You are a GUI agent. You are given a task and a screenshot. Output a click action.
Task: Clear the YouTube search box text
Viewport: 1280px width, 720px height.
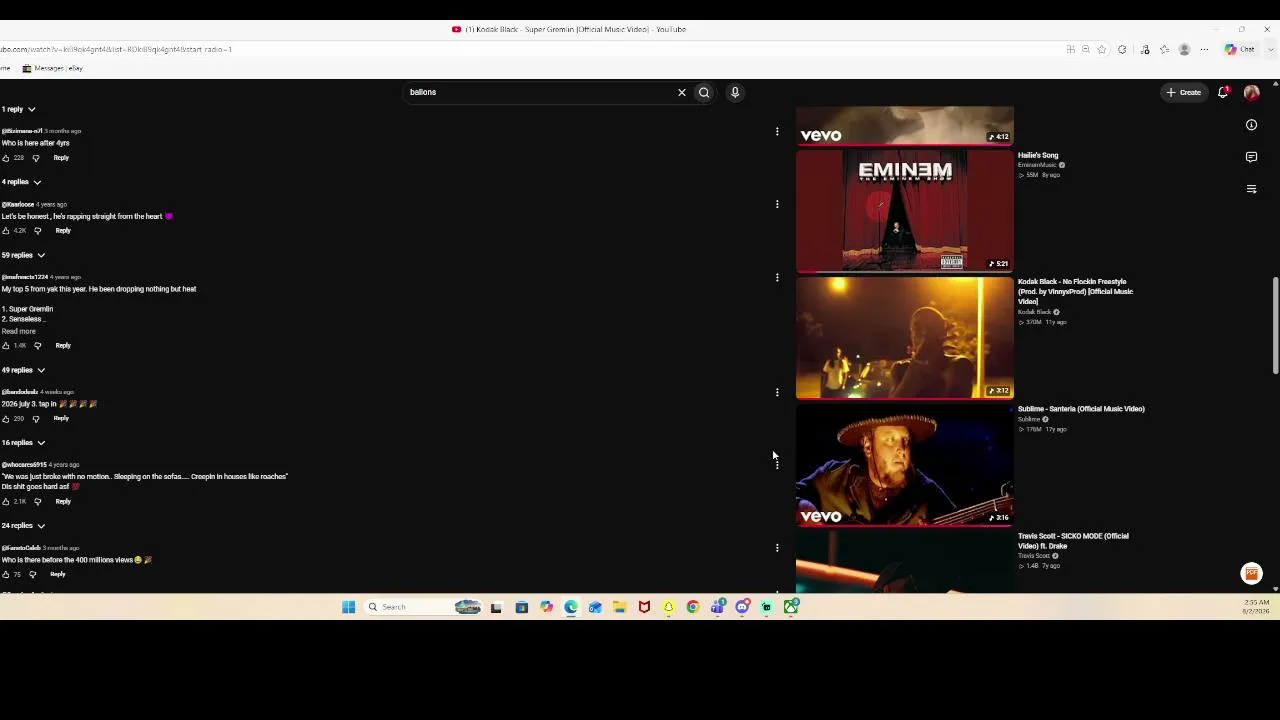[x=682, y=92]
